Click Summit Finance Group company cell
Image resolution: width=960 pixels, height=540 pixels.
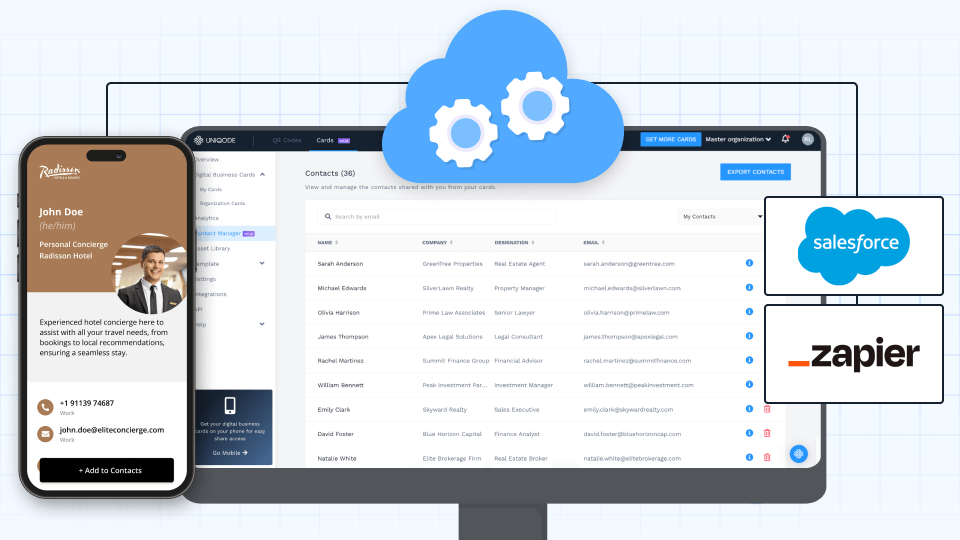coord(456,361)
